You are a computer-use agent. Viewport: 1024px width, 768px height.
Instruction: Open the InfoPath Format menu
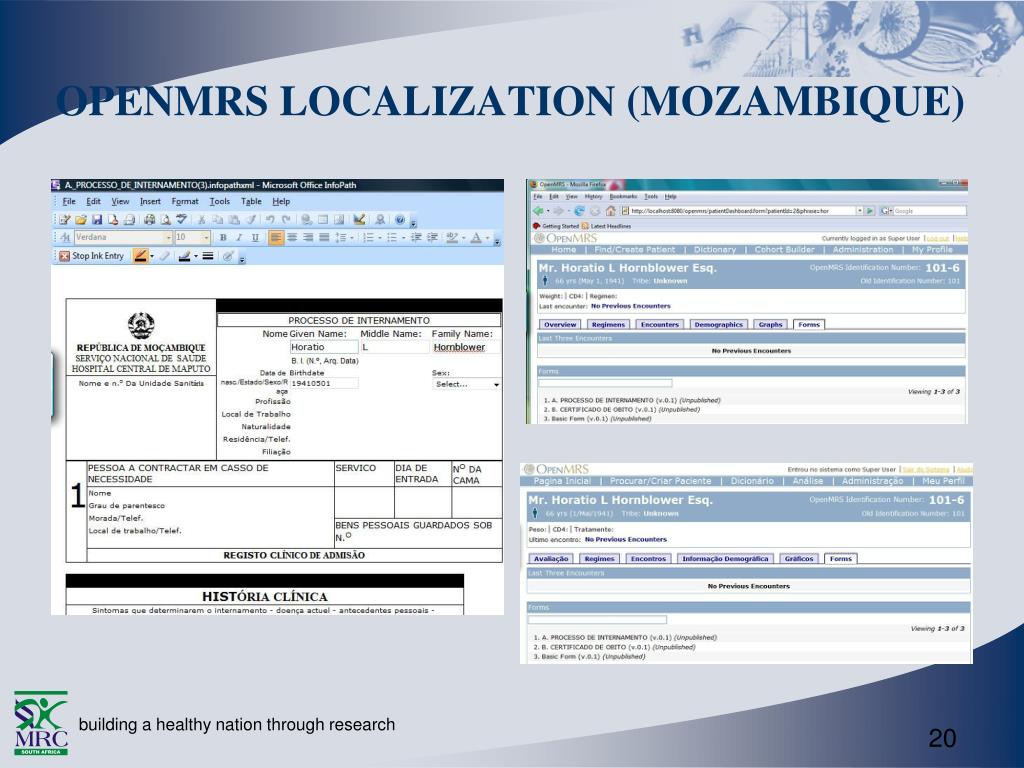click(185, 202)
